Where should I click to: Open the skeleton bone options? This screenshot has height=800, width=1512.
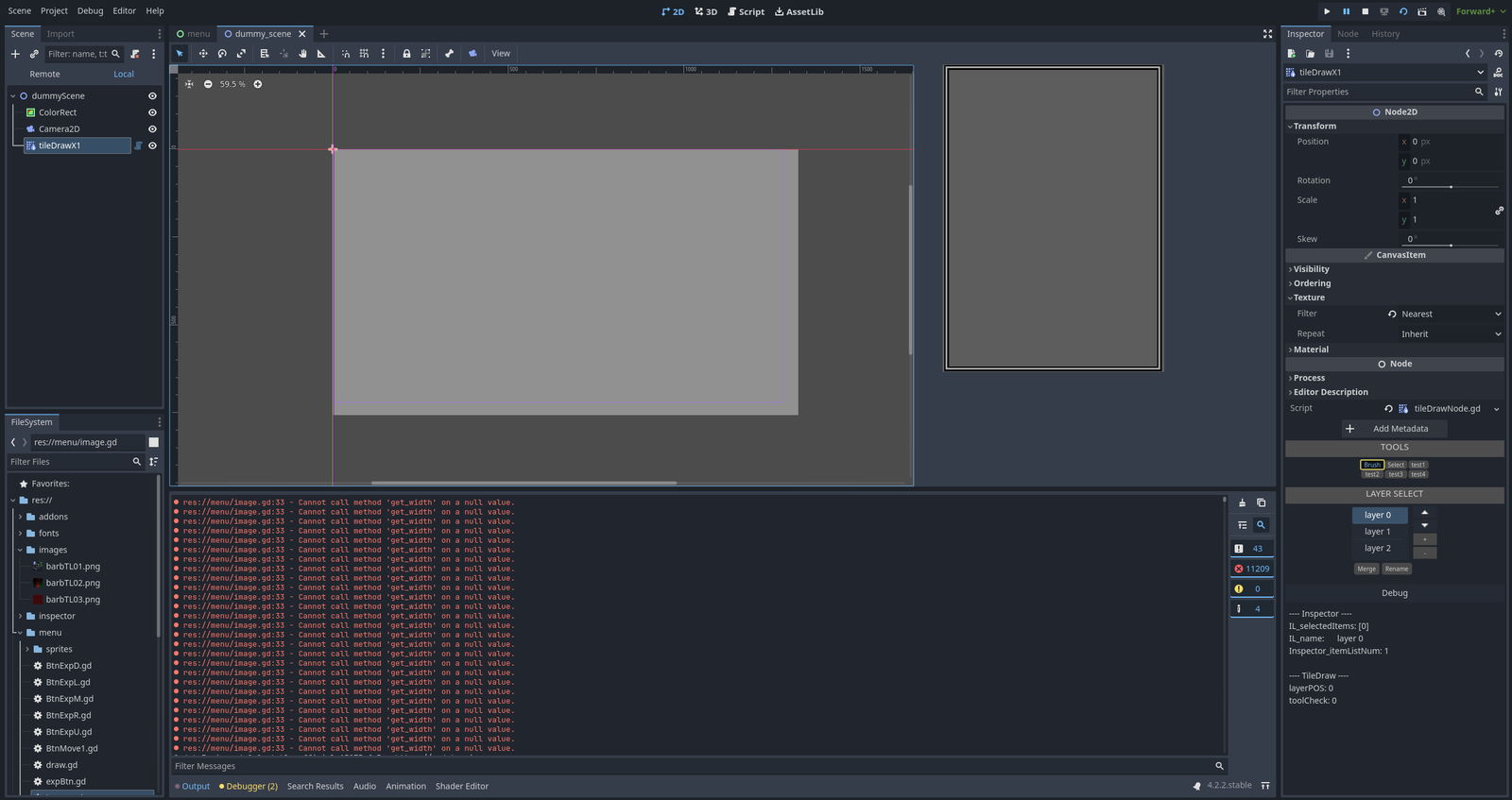[449, 54]
